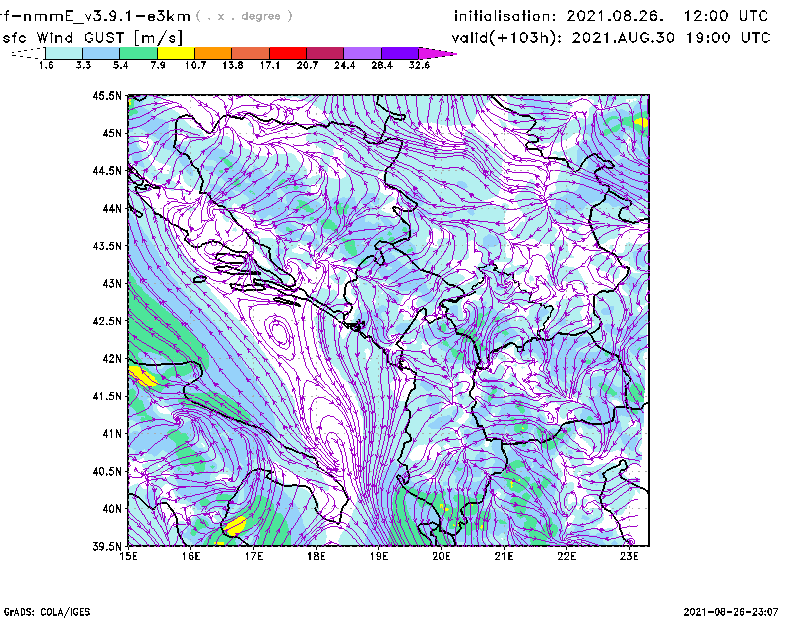Click the 41.5N latitude label

click(x=107, y=396)
